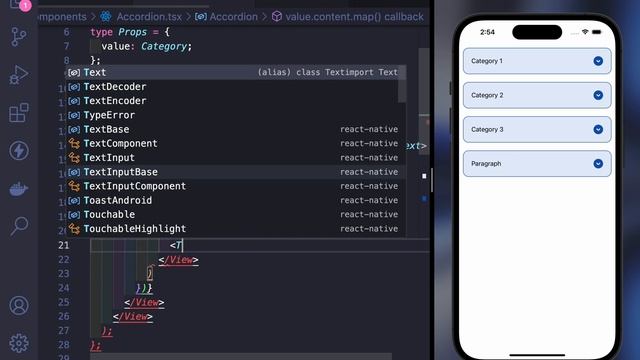640x360 pixels.
Task: Click closing </View> tag on line 26
Action: pos(133,317)
